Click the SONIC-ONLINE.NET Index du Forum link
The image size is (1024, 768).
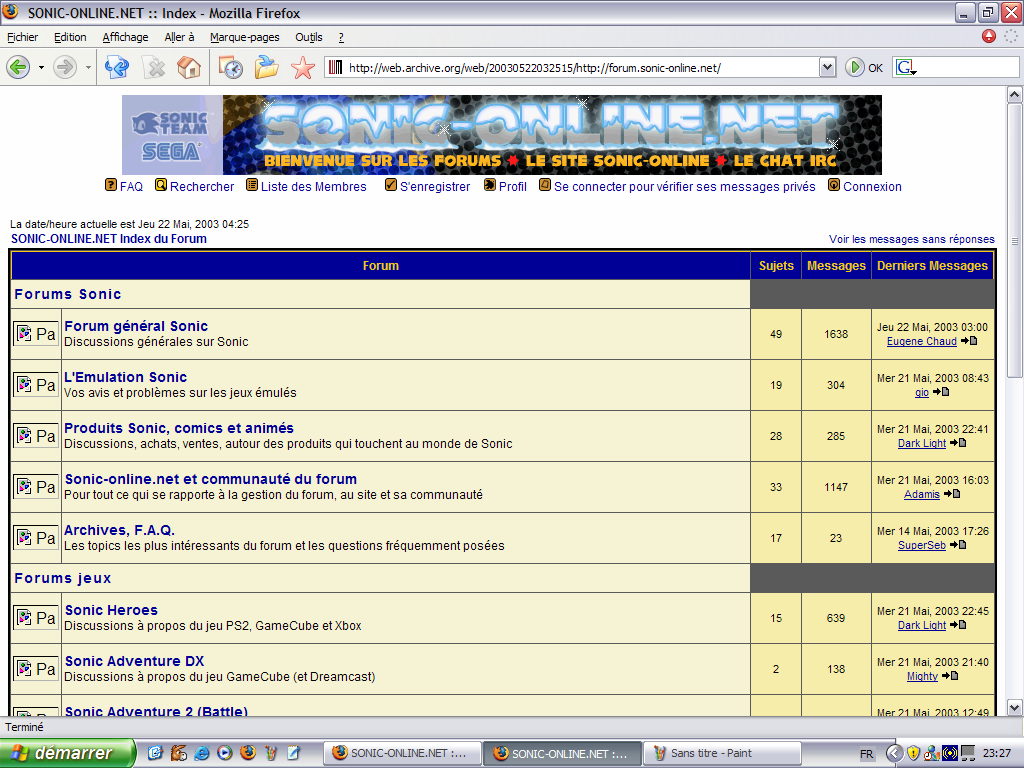108,238
